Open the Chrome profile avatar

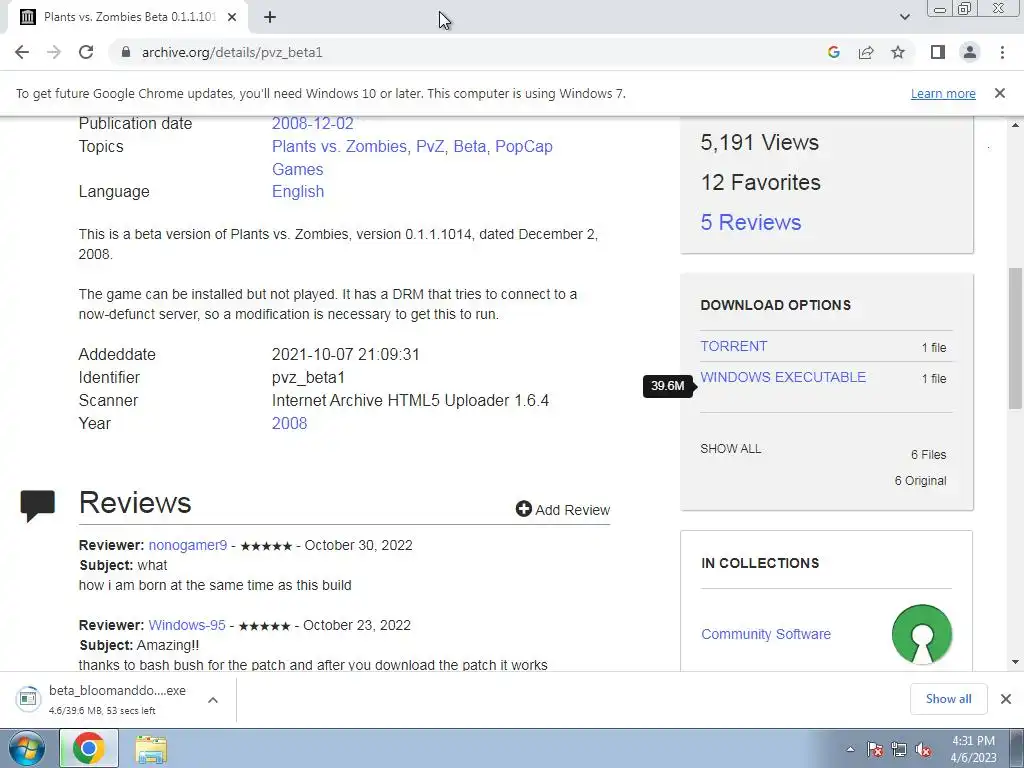point(970,52)
